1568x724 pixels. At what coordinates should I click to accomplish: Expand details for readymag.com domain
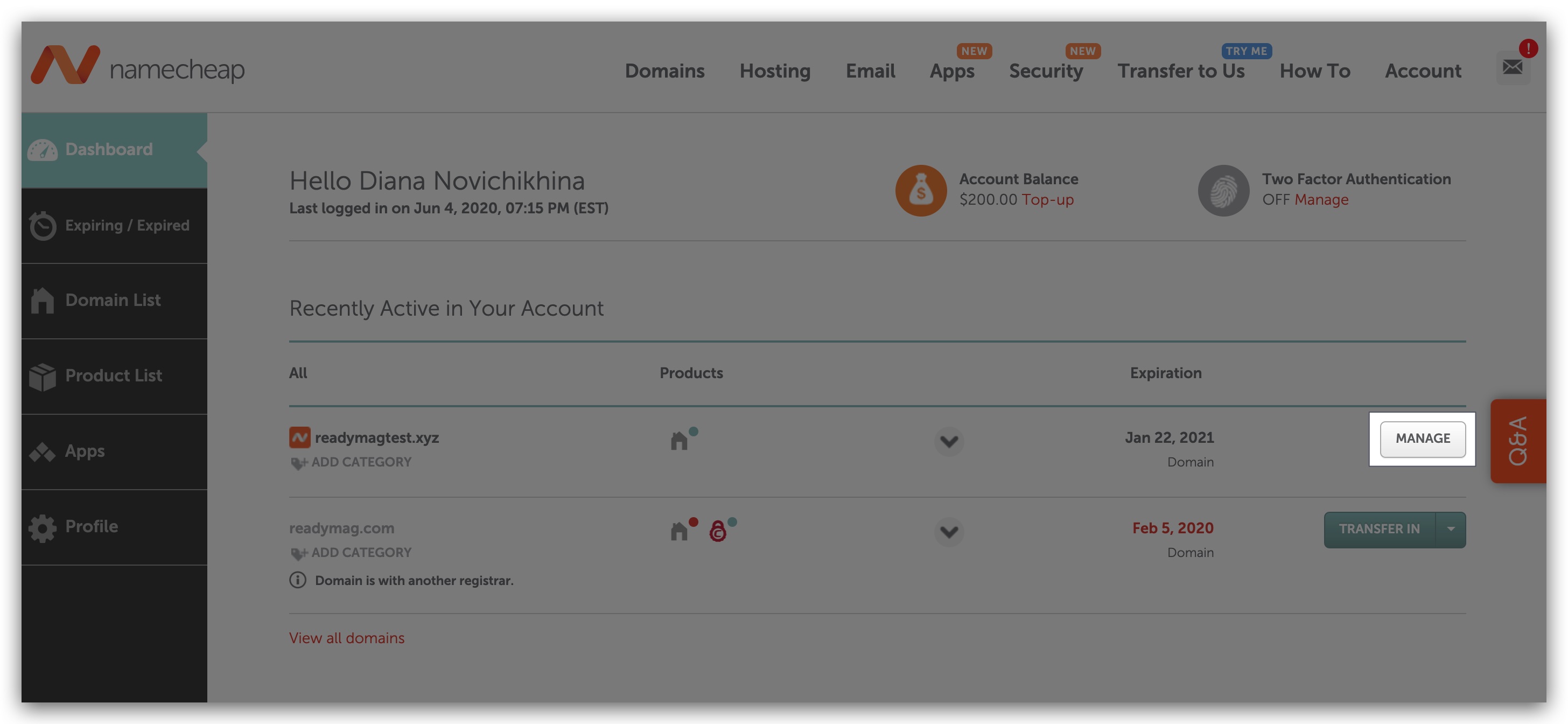coord(948,533)
